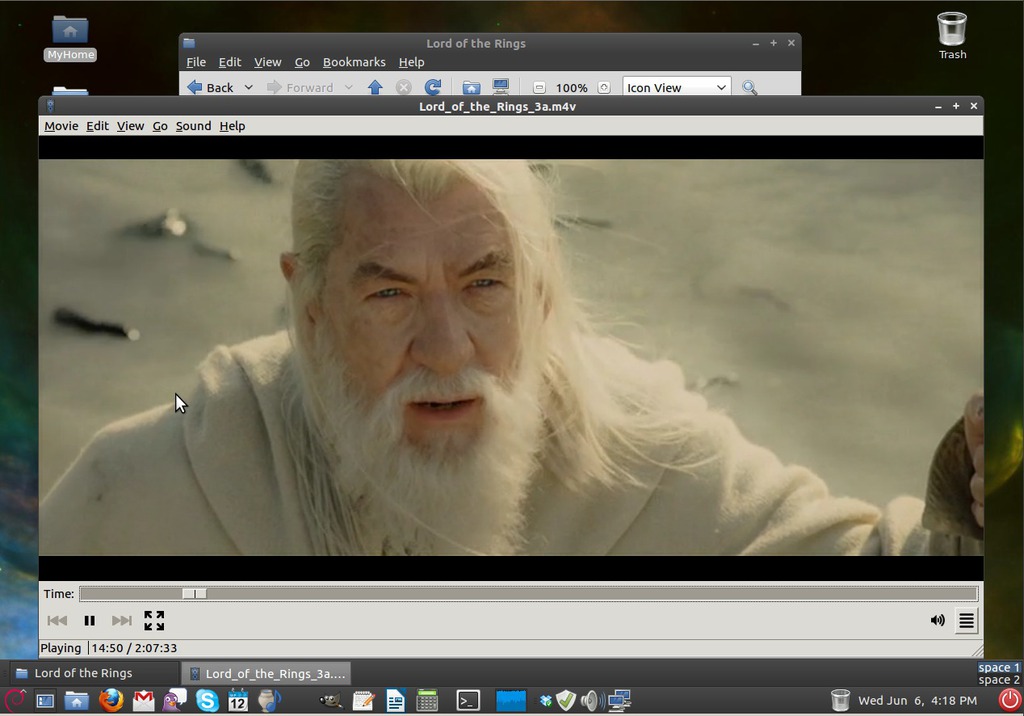The width and height of the screenshot is (1024, 716).
Task: Open the Trash desktop icon
Action: pyautogui.click(x=952, y=36)
